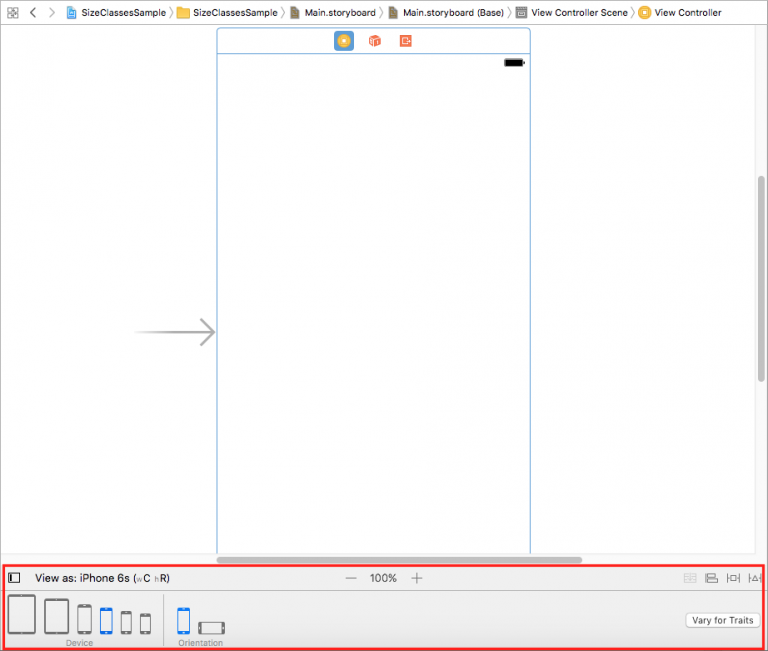The width and height of the screenshot is (768, 651).
Task: Choose the second iPad device icon
Action: click(x=56, y=616)
